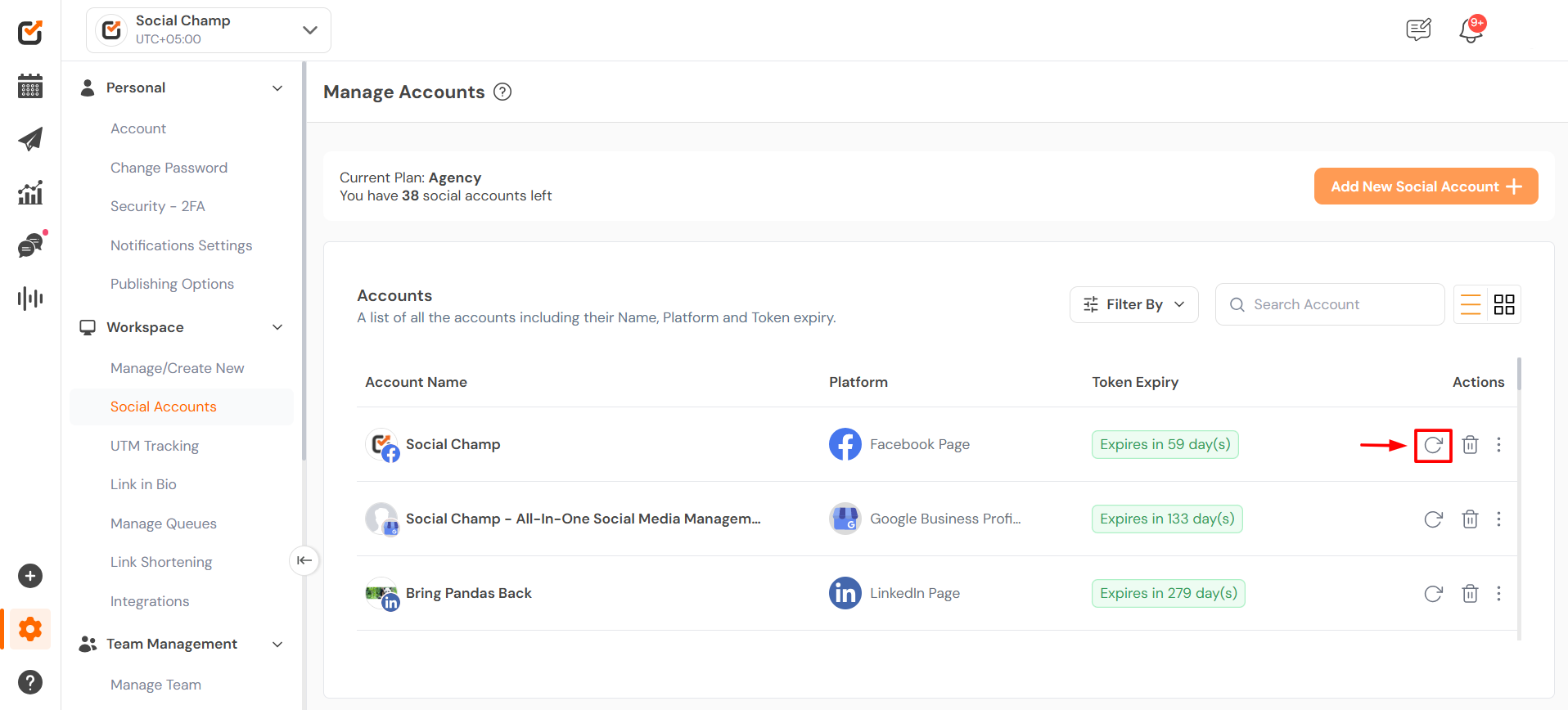Open the publish paper-plane icon
Screen dimensions: 1568x710
point(30,139)
